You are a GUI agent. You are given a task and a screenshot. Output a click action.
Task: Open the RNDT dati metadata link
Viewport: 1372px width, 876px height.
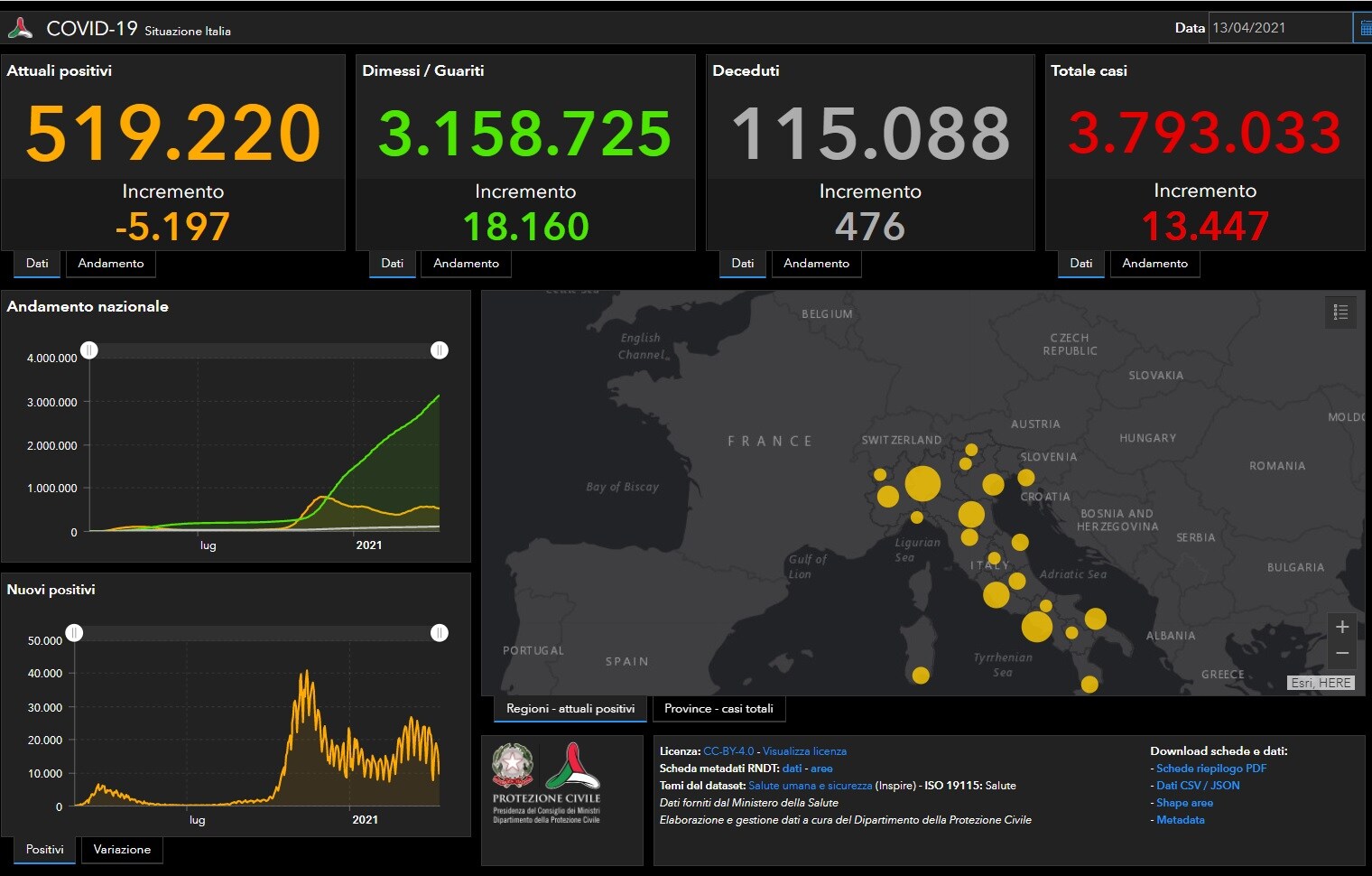point(792,769)
